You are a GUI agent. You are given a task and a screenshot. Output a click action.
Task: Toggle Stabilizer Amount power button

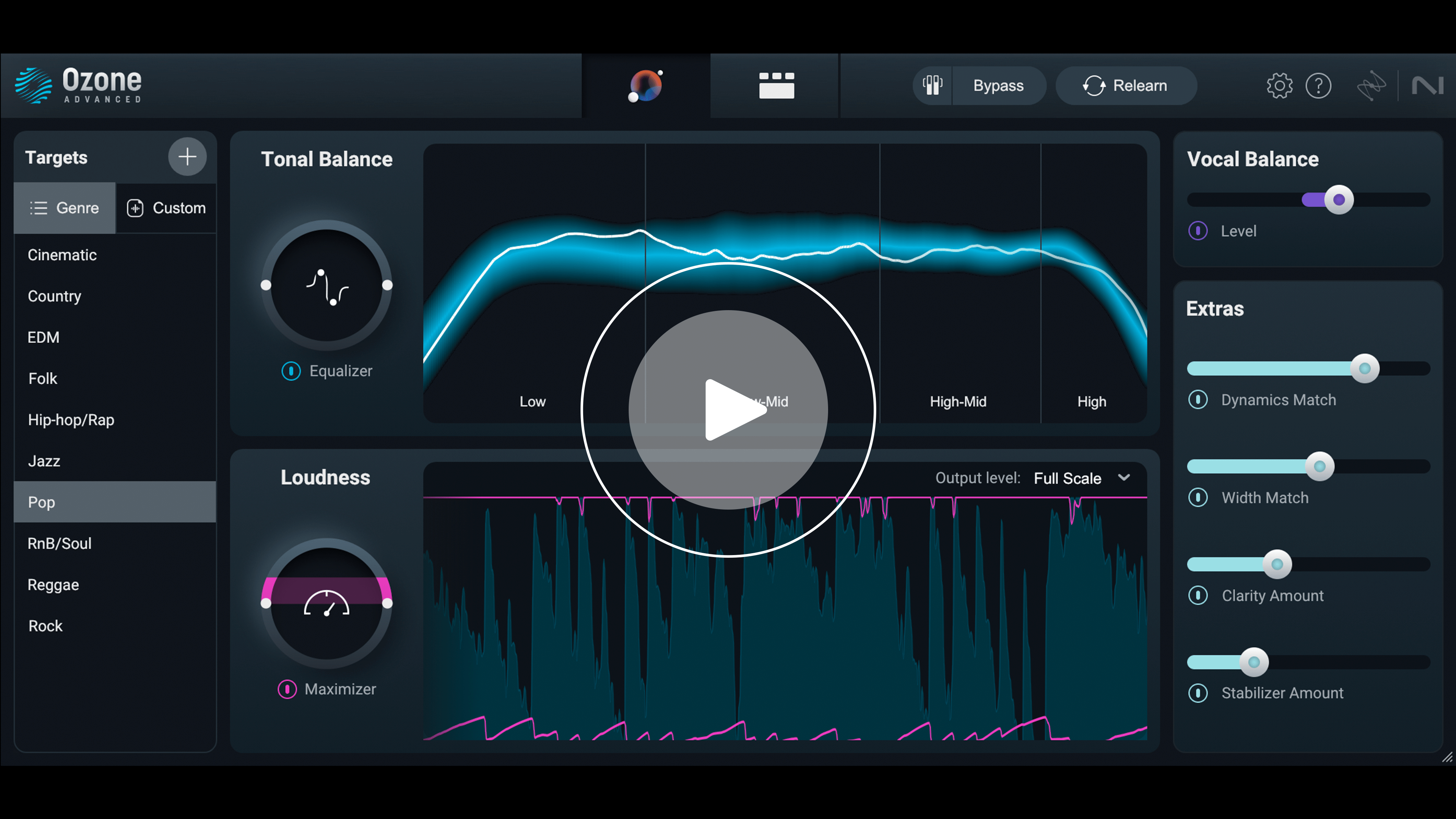click(x=1198, y=693)
